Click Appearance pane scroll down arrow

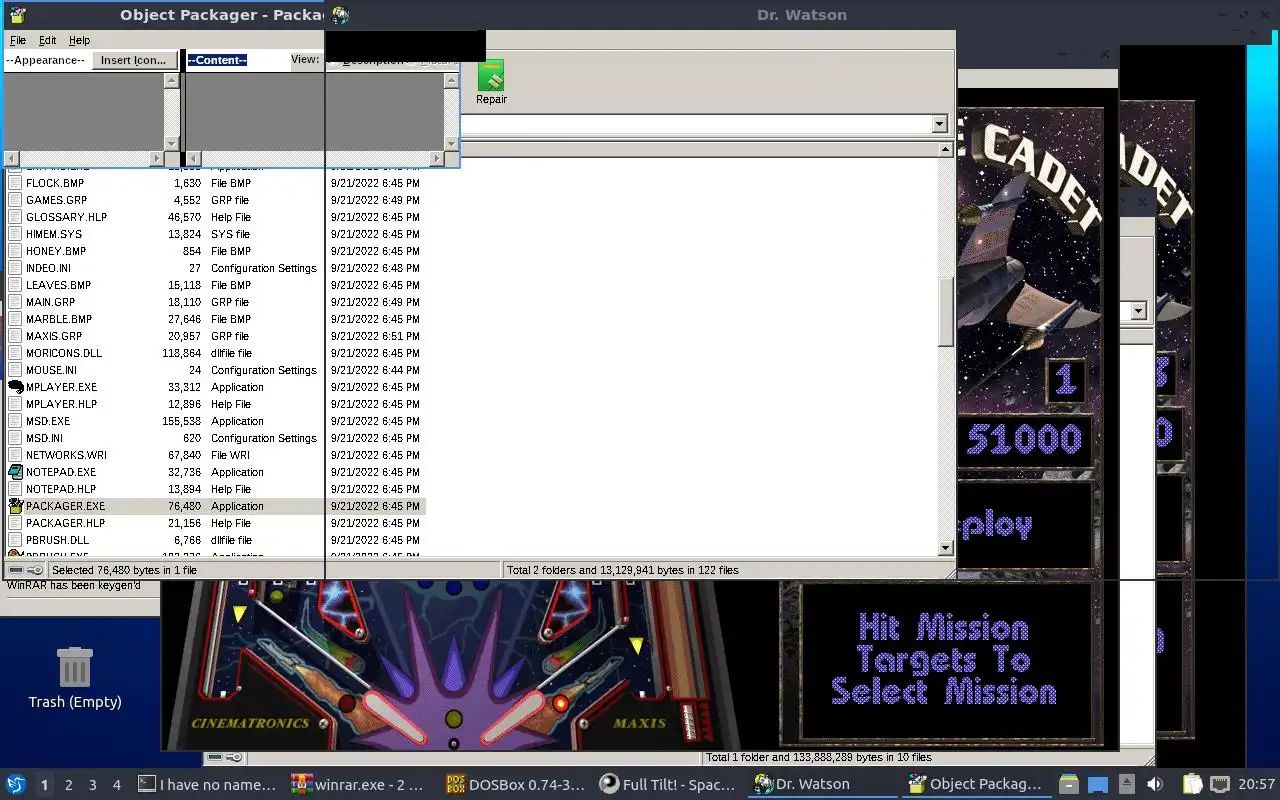click(172, 144)
